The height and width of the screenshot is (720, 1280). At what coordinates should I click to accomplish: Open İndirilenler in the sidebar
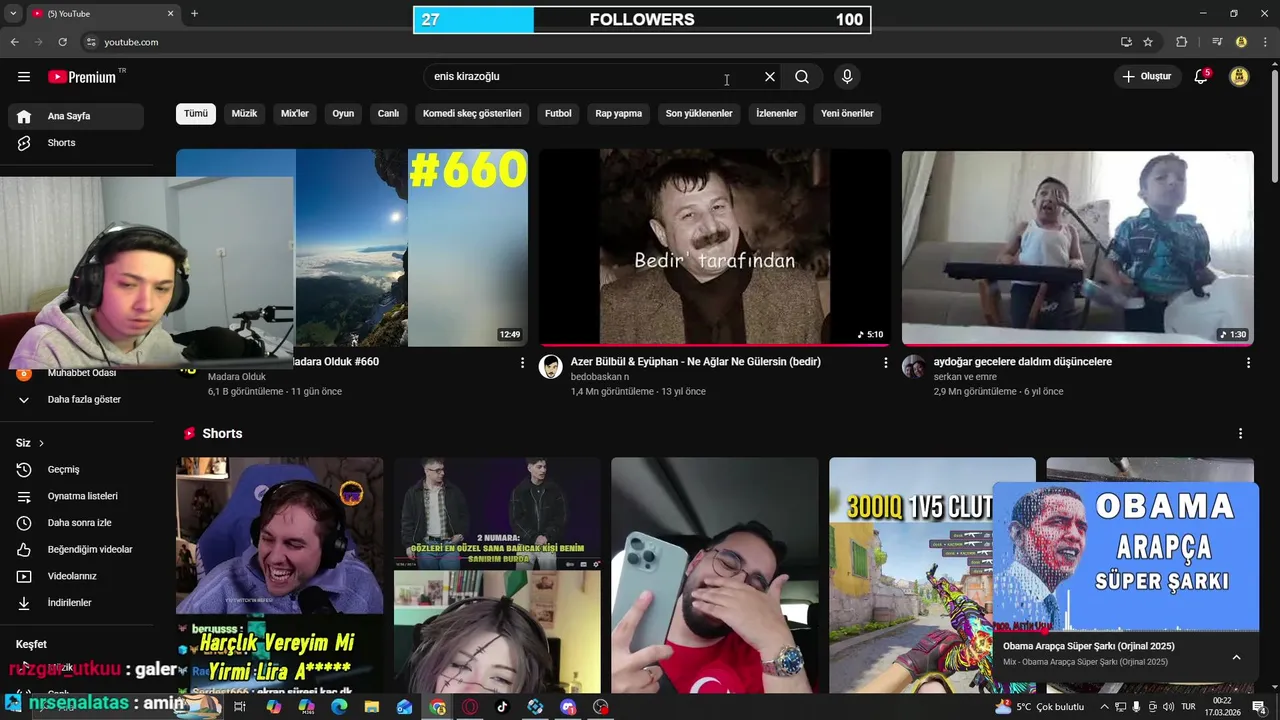[76, 603]
